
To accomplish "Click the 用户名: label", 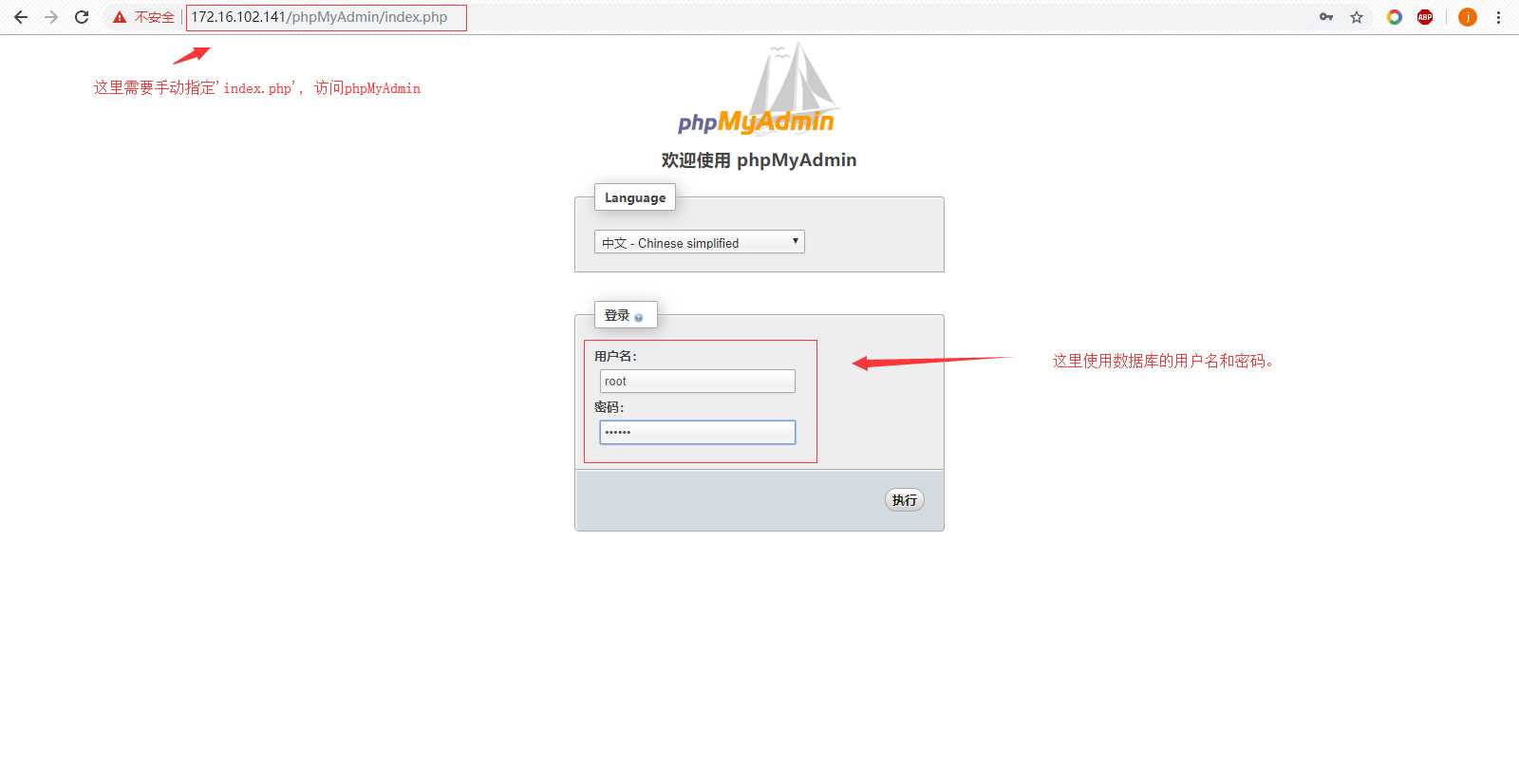I will pos(615,356).
